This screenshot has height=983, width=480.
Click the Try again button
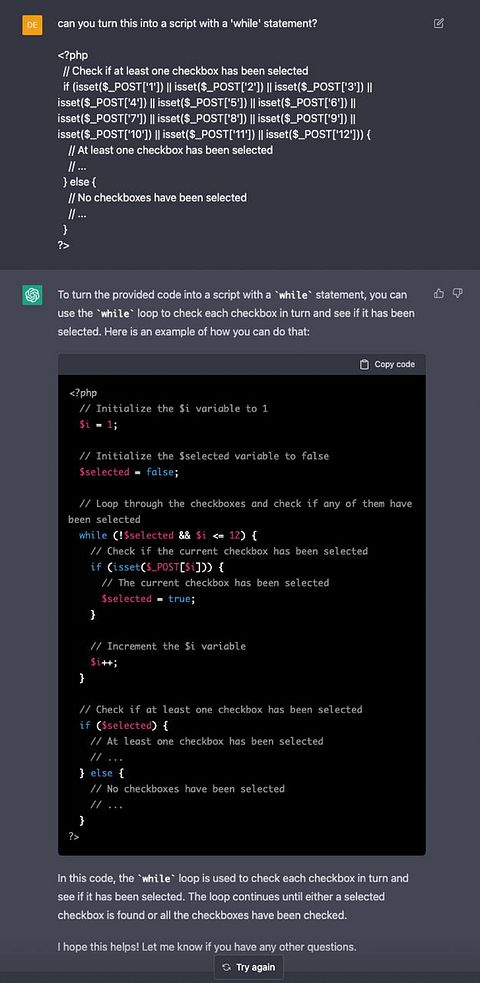point(249,967)
